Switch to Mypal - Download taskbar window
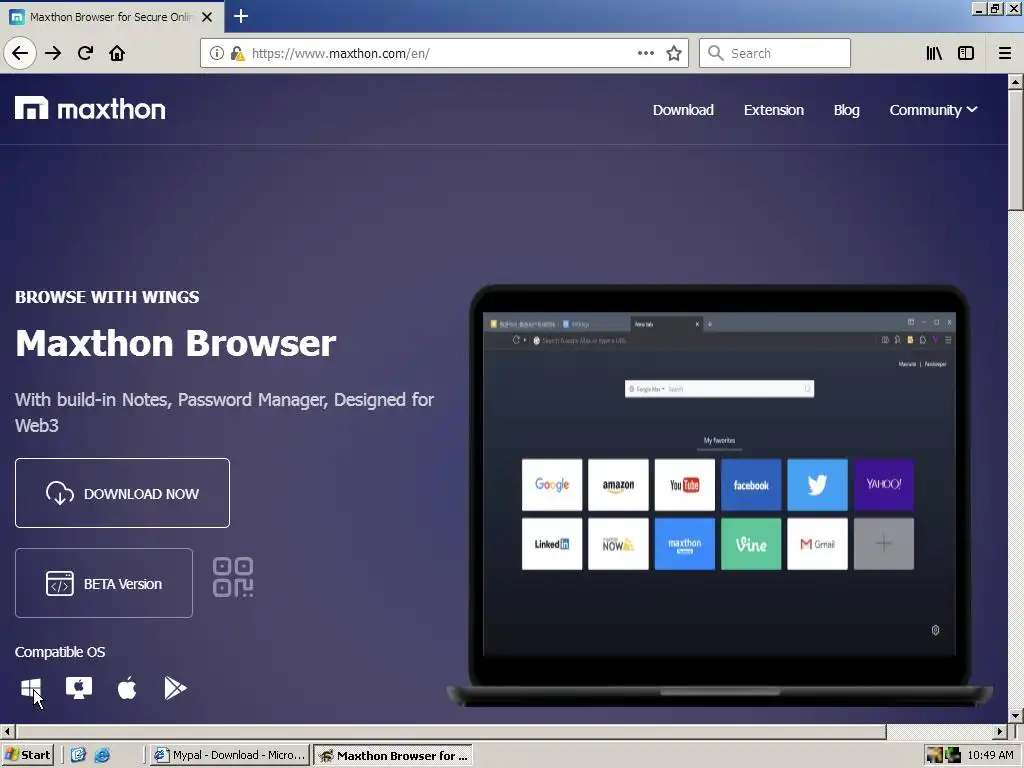 pos(229,755)
